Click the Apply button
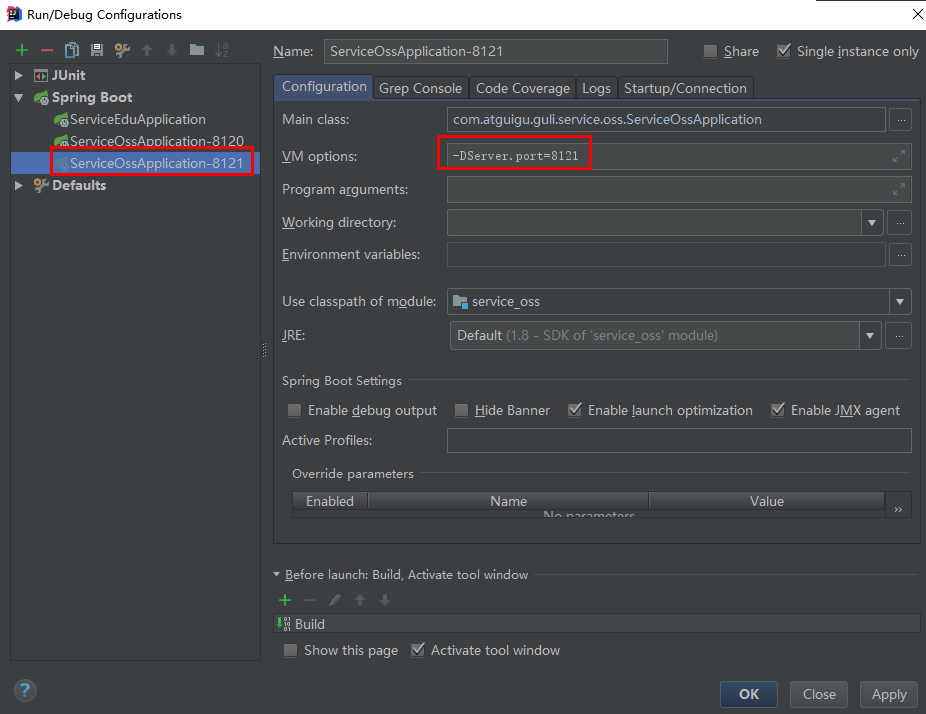Screen dimensions: 926x714 [889, 694]
